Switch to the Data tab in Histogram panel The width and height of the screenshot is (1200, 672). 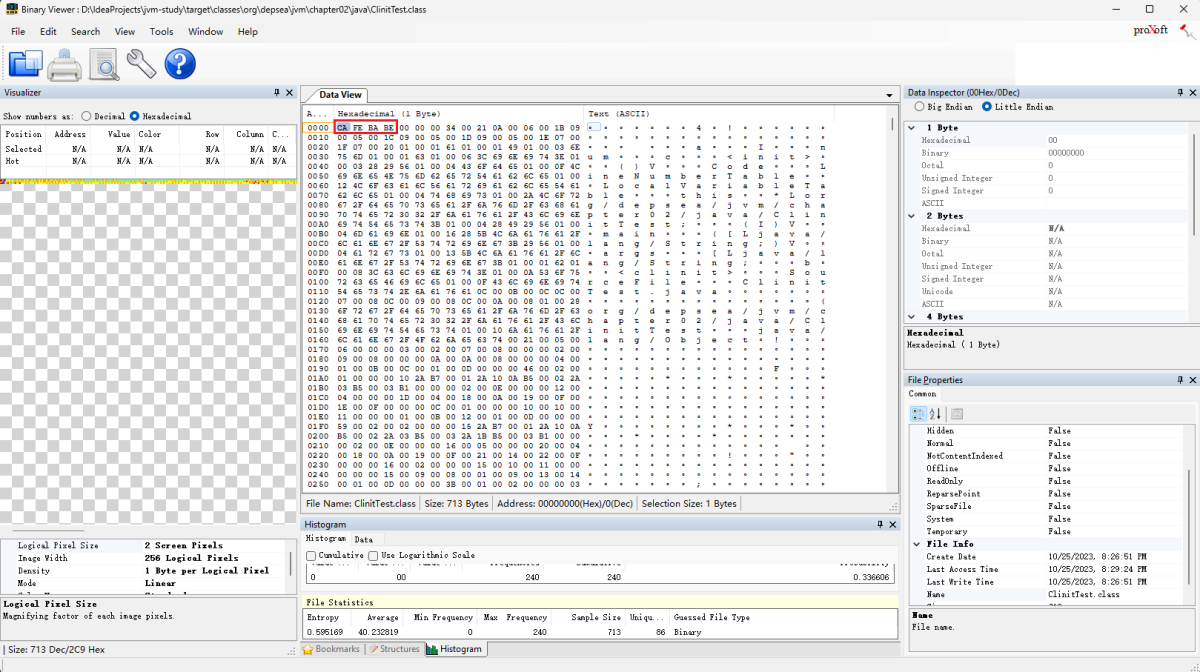(363, 539)
